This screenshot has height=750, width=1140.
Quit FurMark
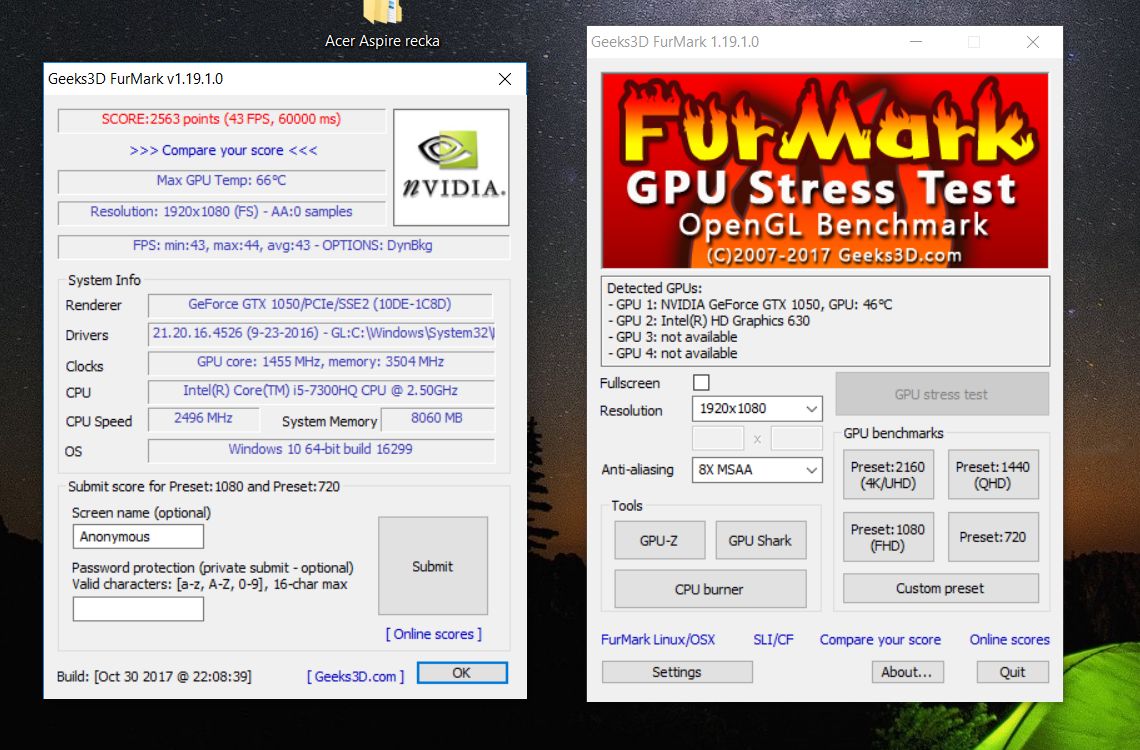click(x=1012, y=672)
